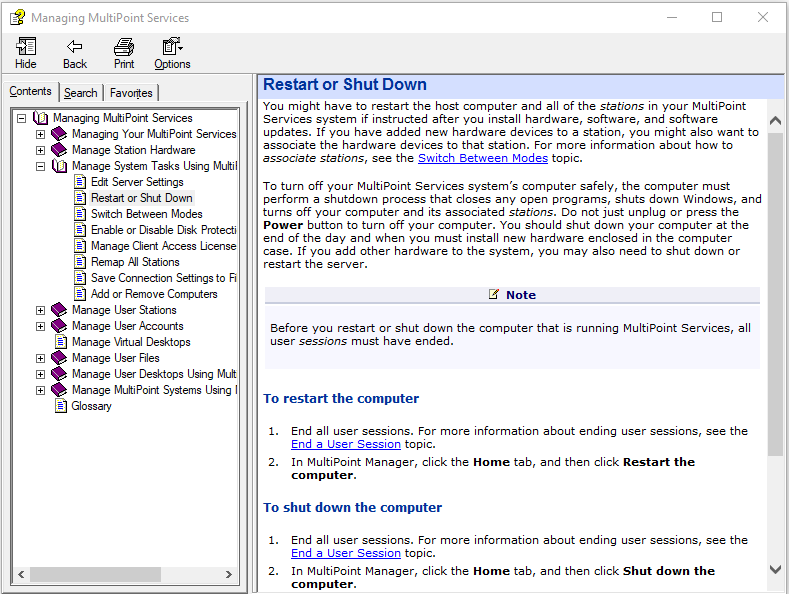This screenshot has width=789, height=594.
Task: Open Manage Client Access License topic
Action: tap(164, 246)
